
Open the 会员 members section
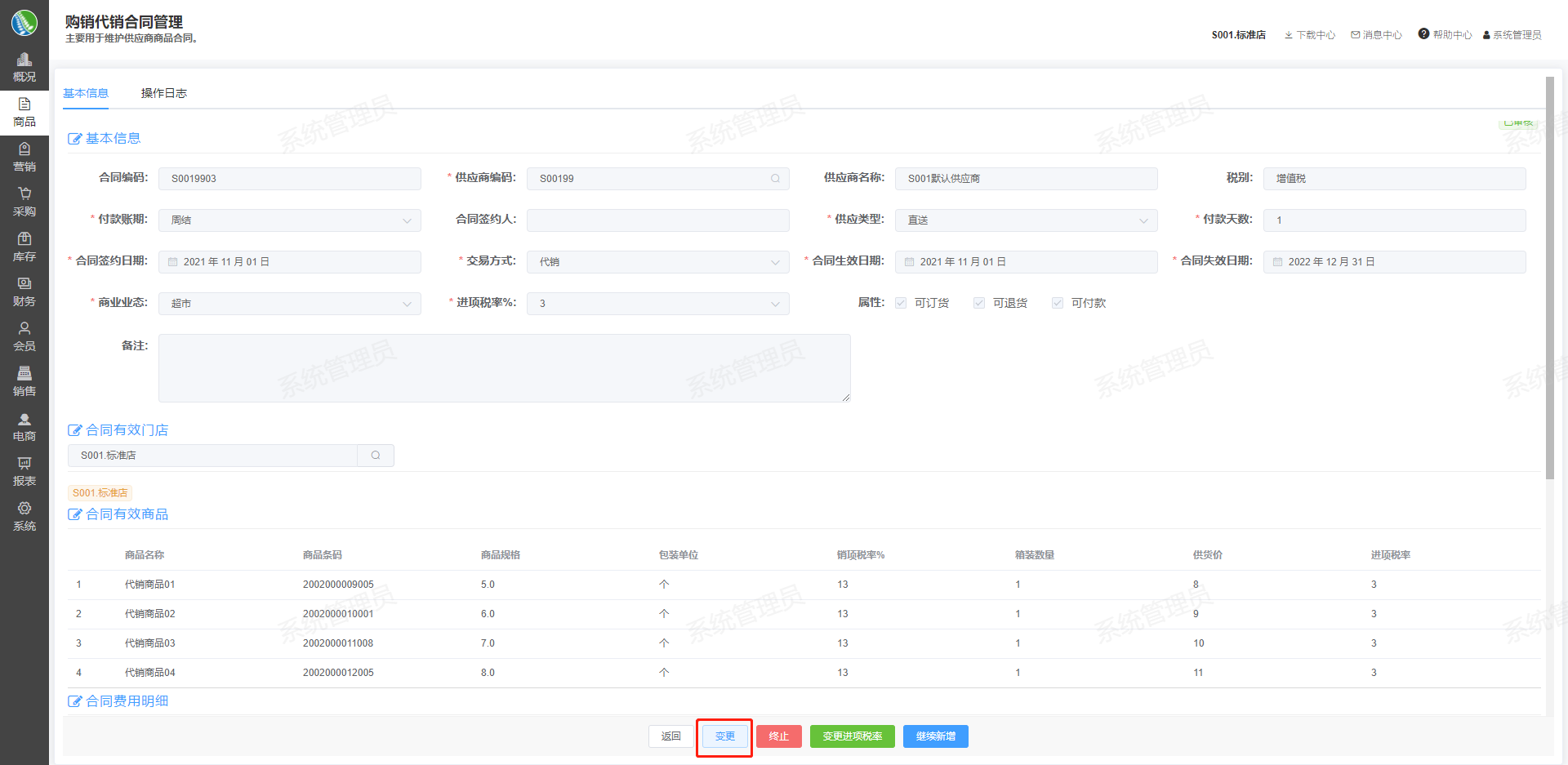pos(24,337)
